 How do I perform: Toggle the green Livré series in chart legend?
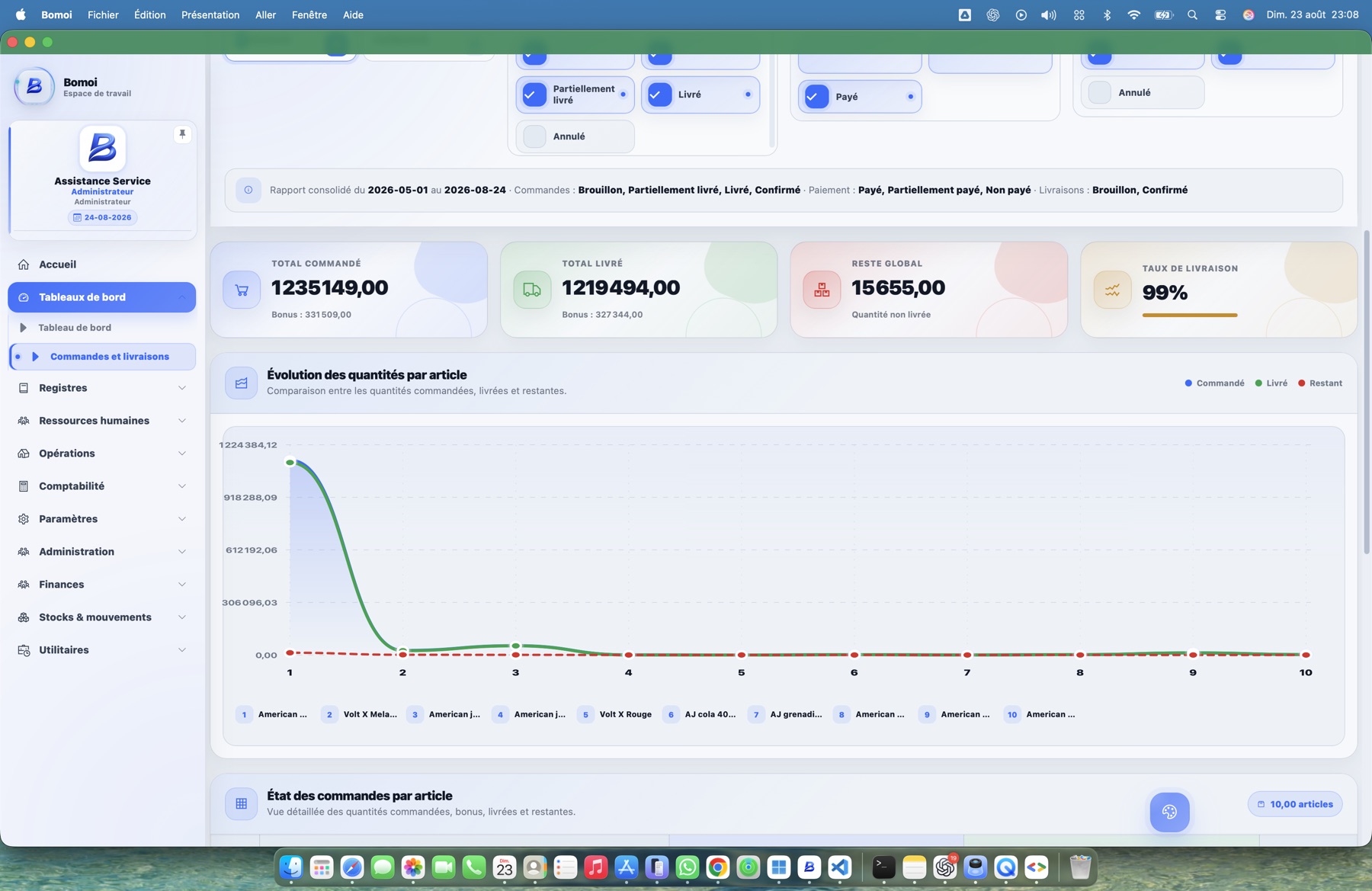click(1271, 383)
